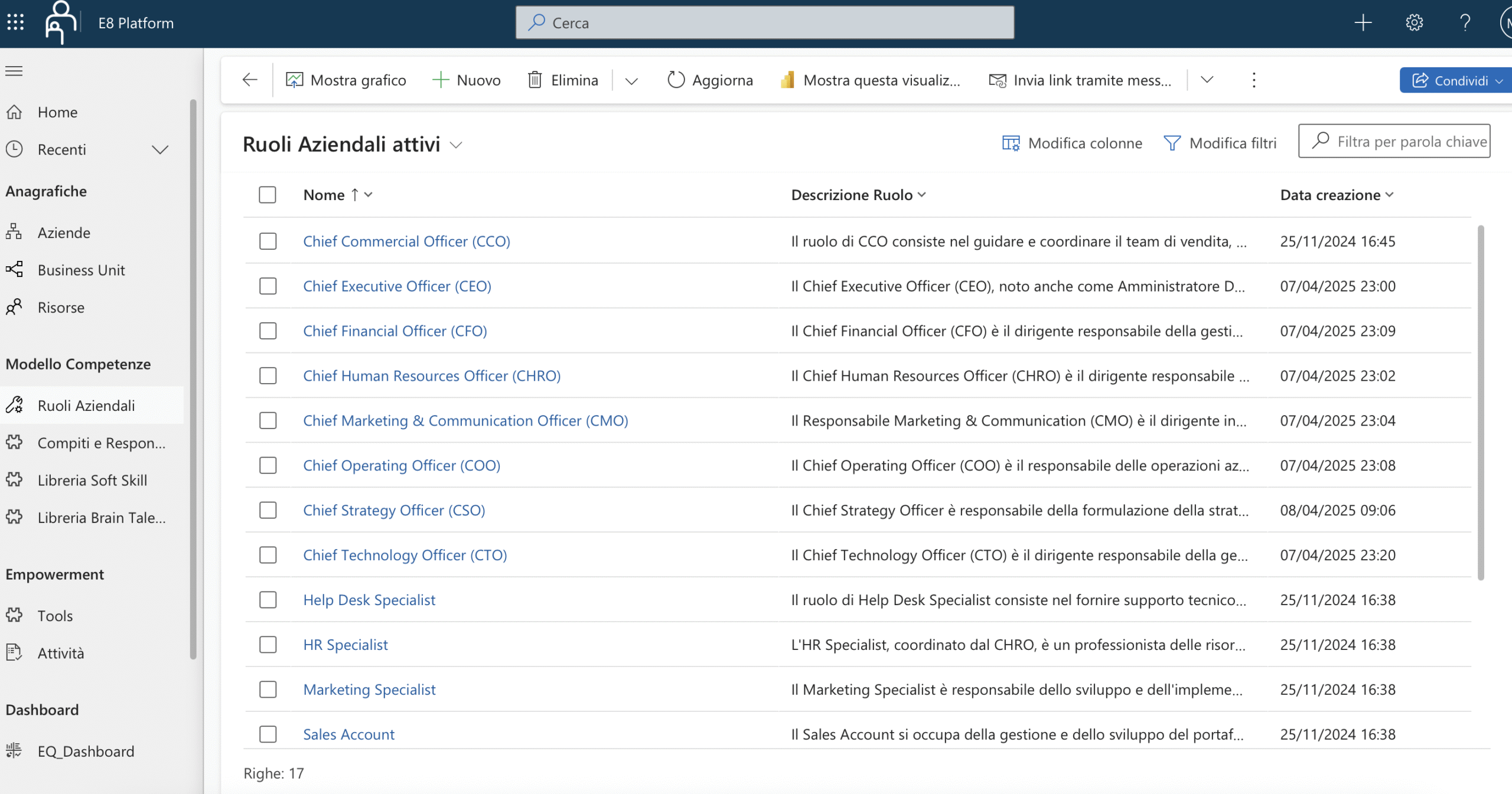Open the app launcher waffle icon
The width and height of the screenshot is (1512, 794).
pos(15,22)
